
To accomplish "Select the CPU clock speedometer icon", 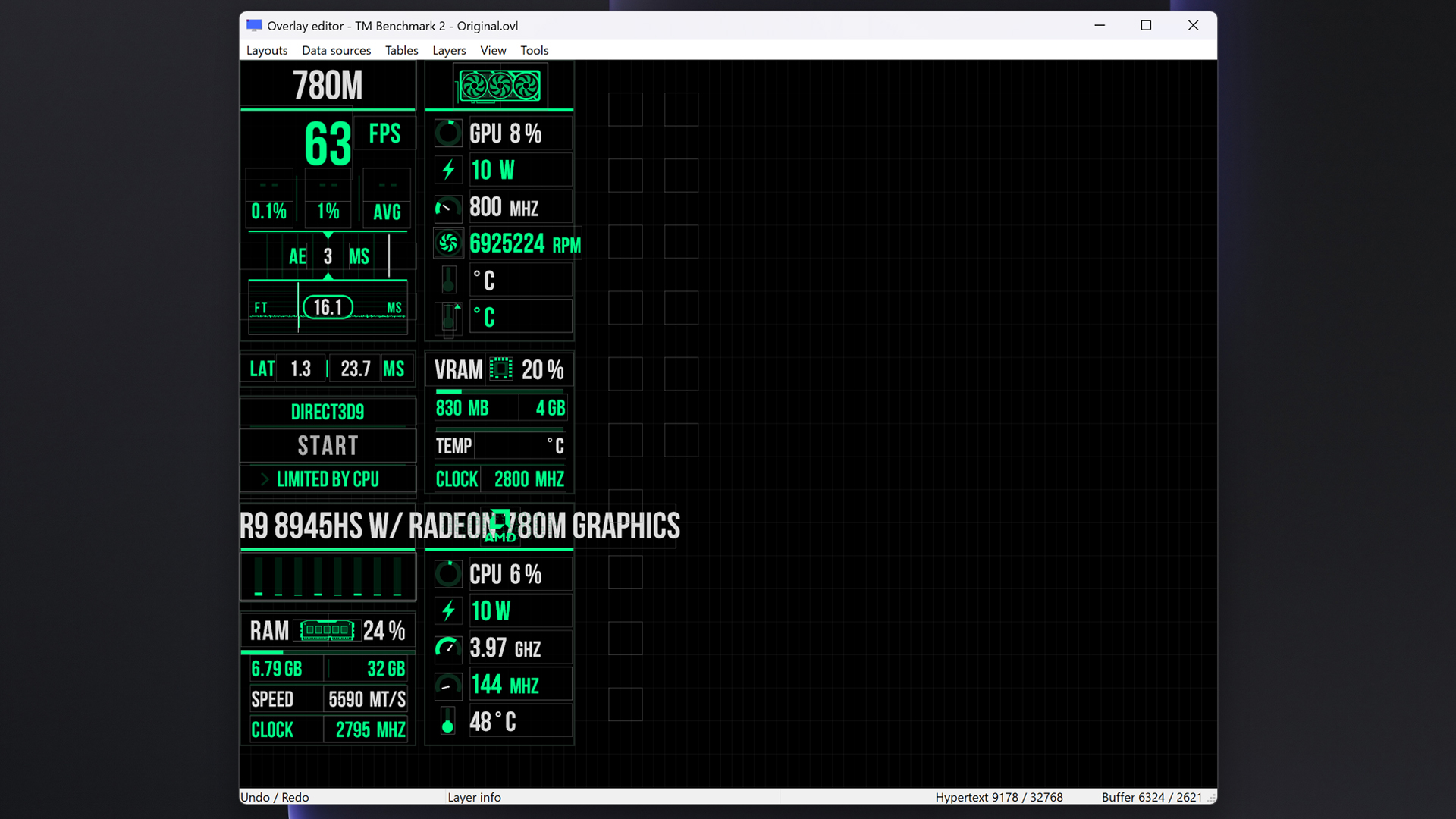I will coord(448,648).
